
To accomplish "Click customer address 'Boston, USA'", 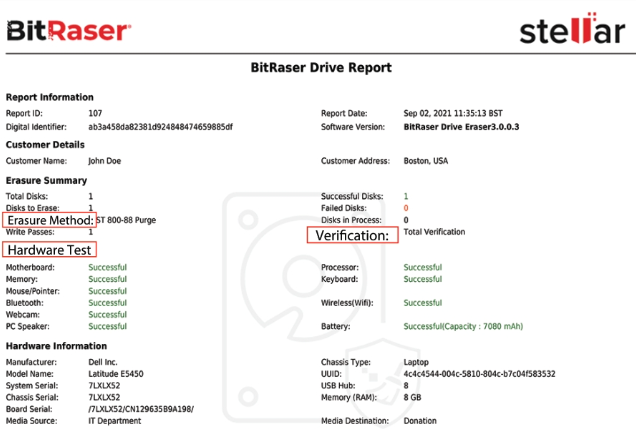I will (425, 161).
